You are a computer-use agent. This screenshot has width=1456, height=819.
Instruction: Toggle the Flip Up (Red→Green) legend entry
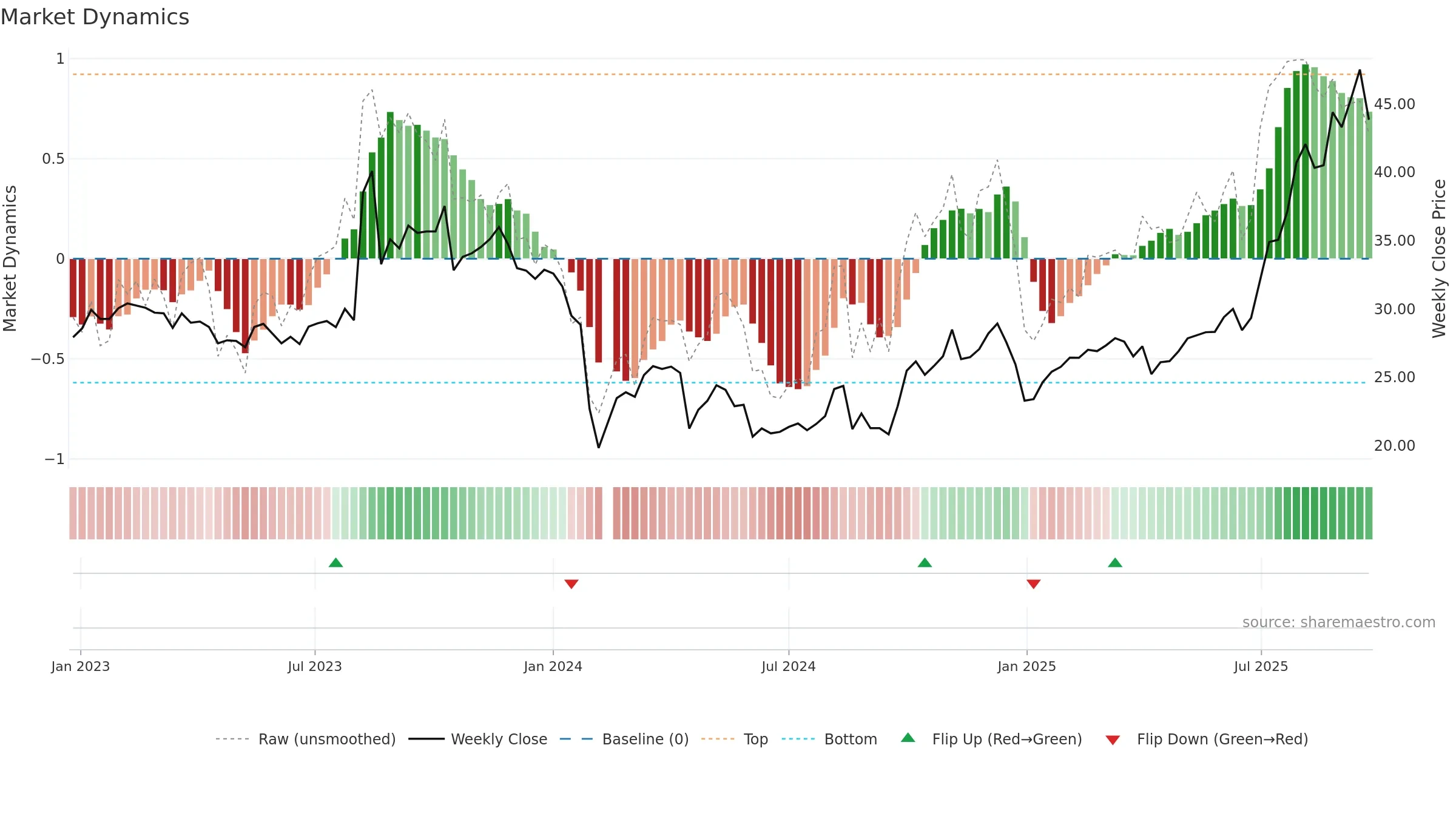(991, 739)
